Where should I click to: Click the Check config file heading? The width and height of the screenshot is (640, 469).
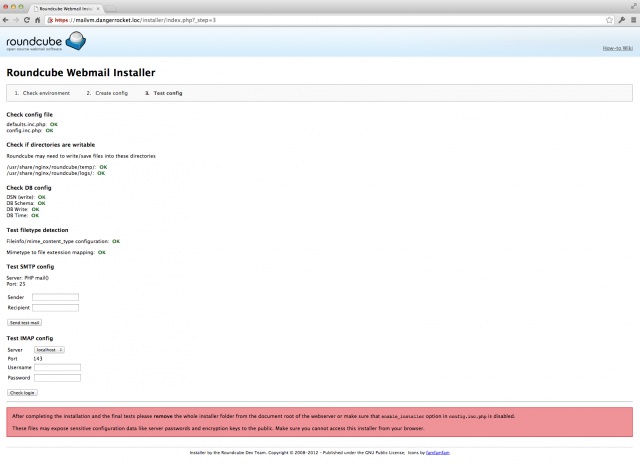coord(29,115)
